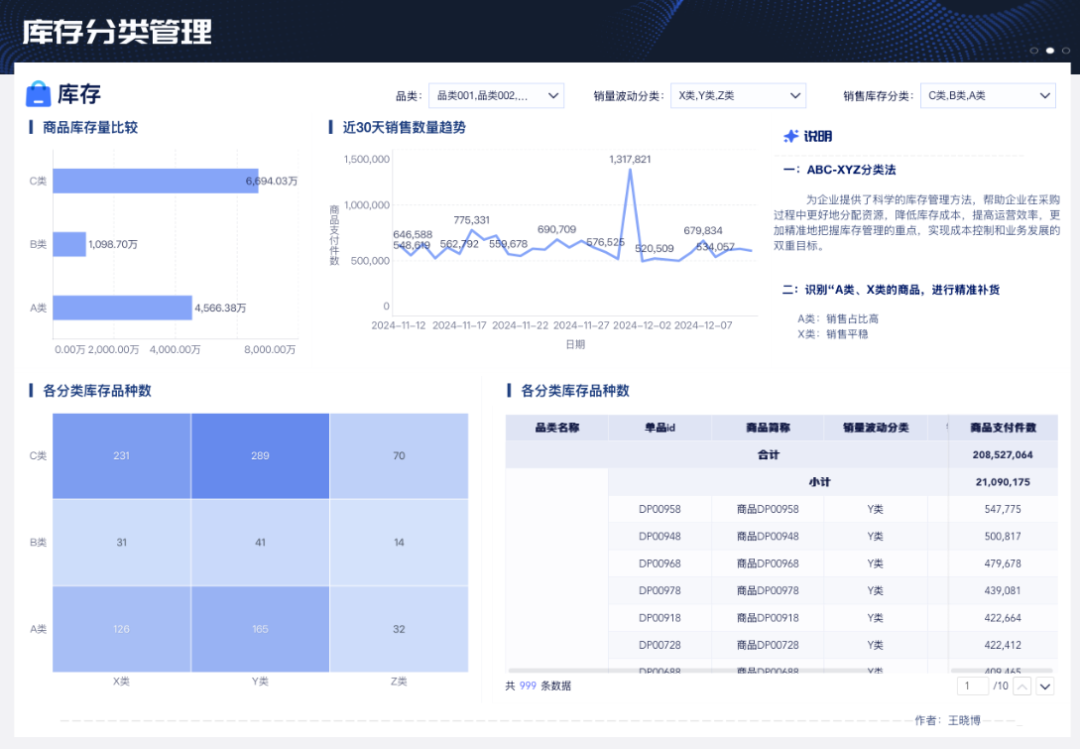This screenshot has width=1080, height=749.
Task: Click payment count value 479,678
Action: click(x=1003, y=564)
